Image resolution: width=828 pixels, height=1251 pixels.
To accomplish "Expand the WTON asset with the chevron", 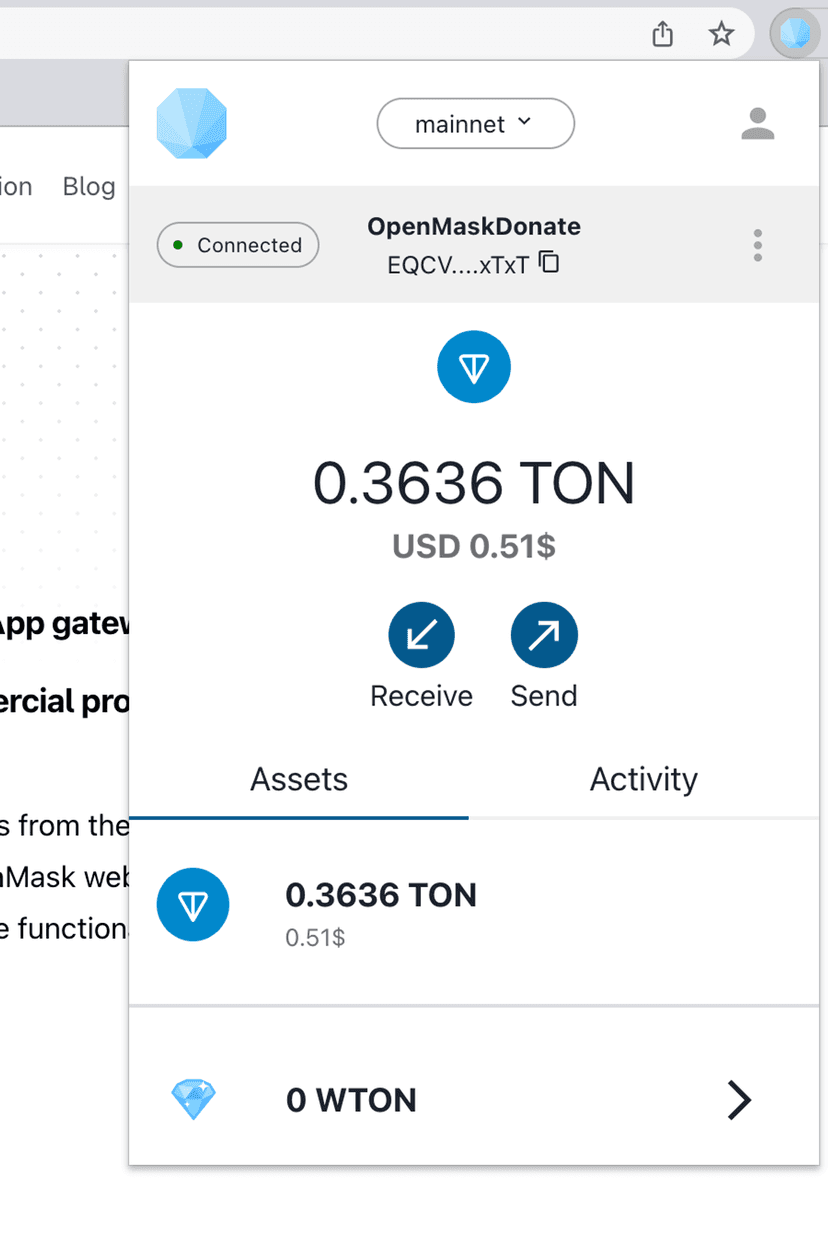I will click(x=739, y=1100).
